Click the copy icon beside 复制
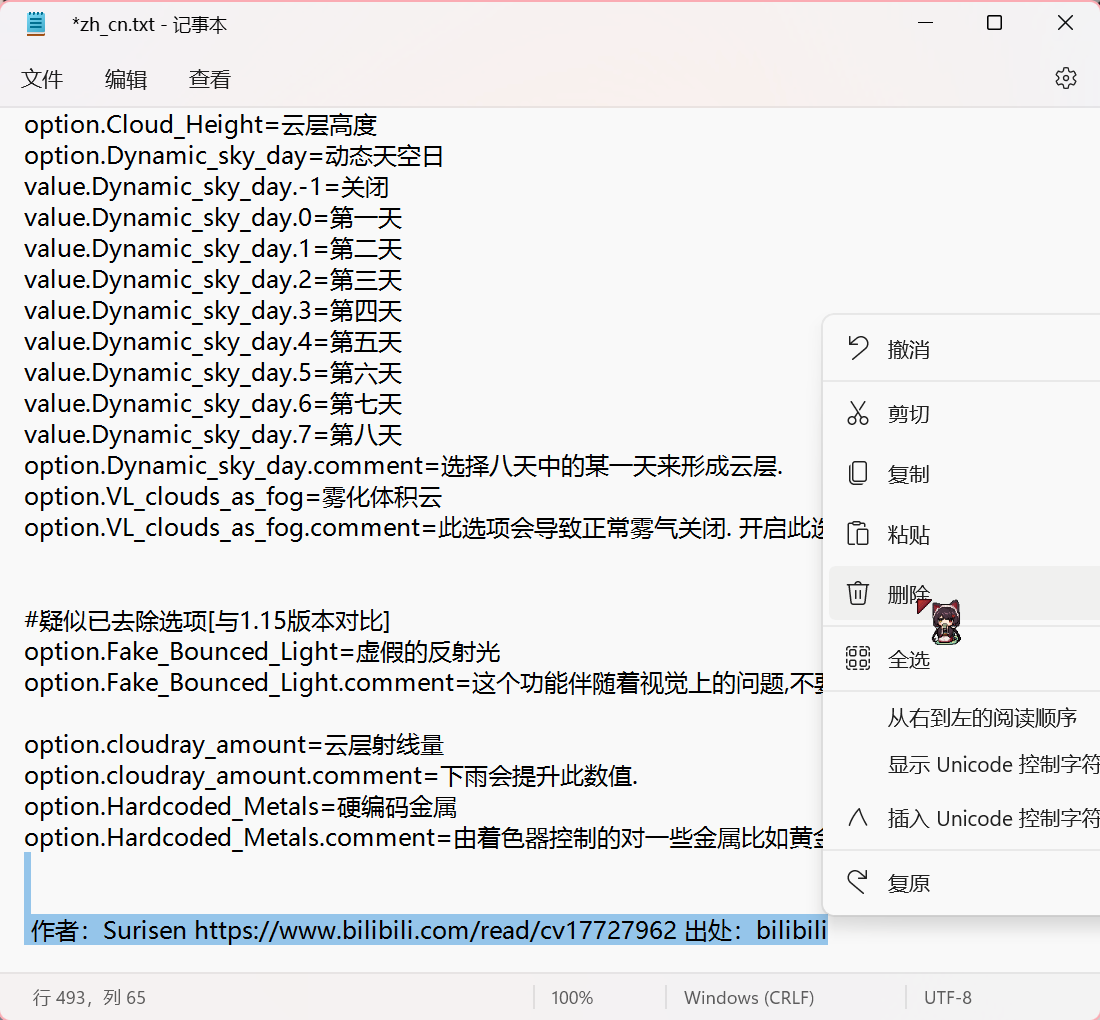The image size is (1100, 1020). tap(858, 474)
